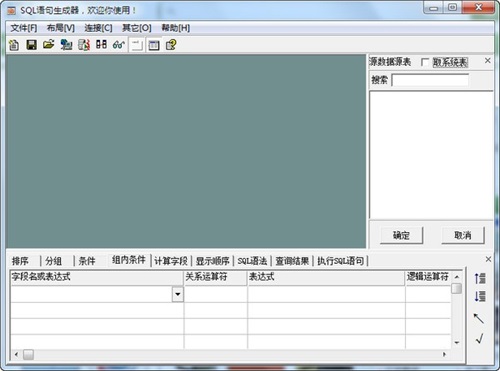500x371 pixels.
Task: Click the 逻辑运算符 column header
Action: [428, 277]
